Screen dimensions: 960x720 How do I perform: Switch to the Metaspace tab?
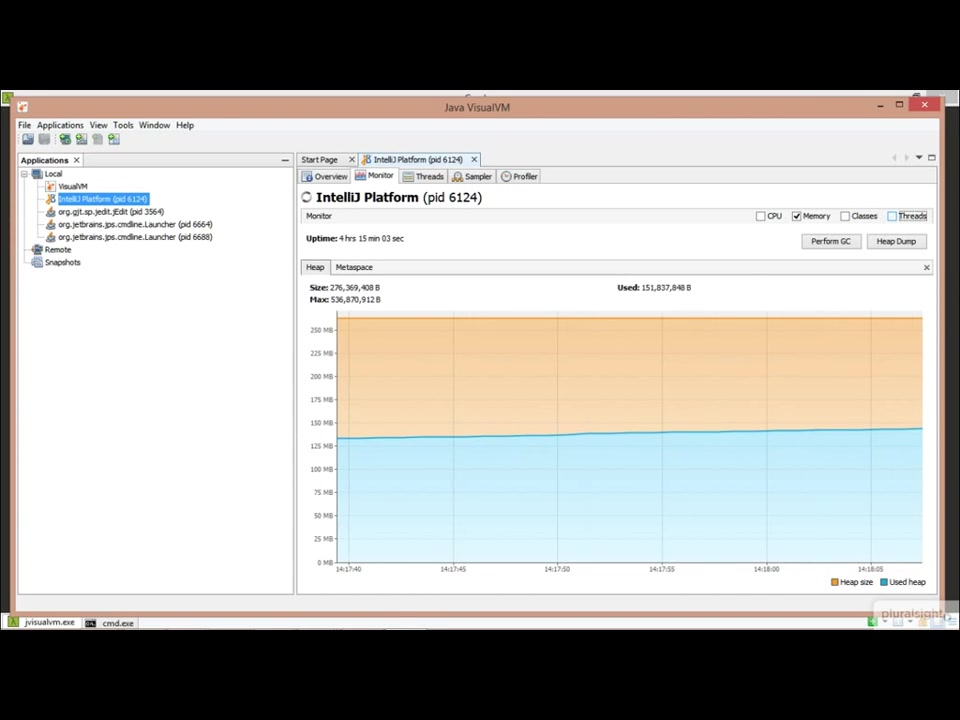(x=353, y=267)
